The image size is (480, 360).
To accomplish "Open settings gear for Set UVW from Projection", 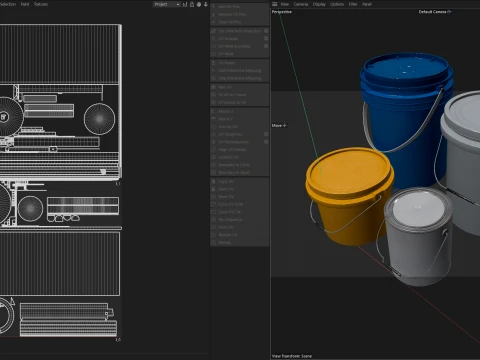I will tap(266, 31).
